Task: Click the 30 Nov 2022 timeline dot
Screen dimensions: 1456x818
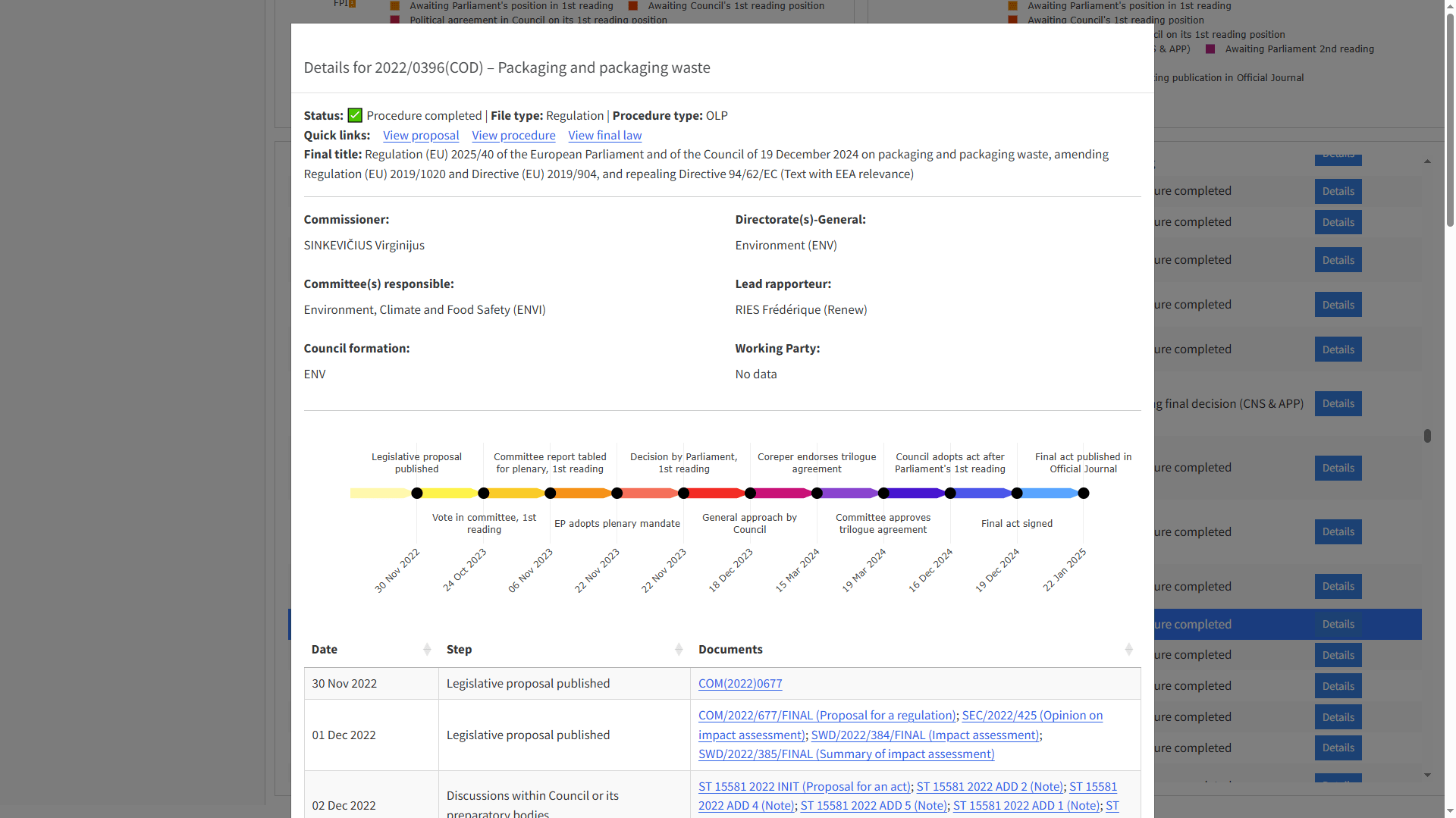Action: (417, 494)
